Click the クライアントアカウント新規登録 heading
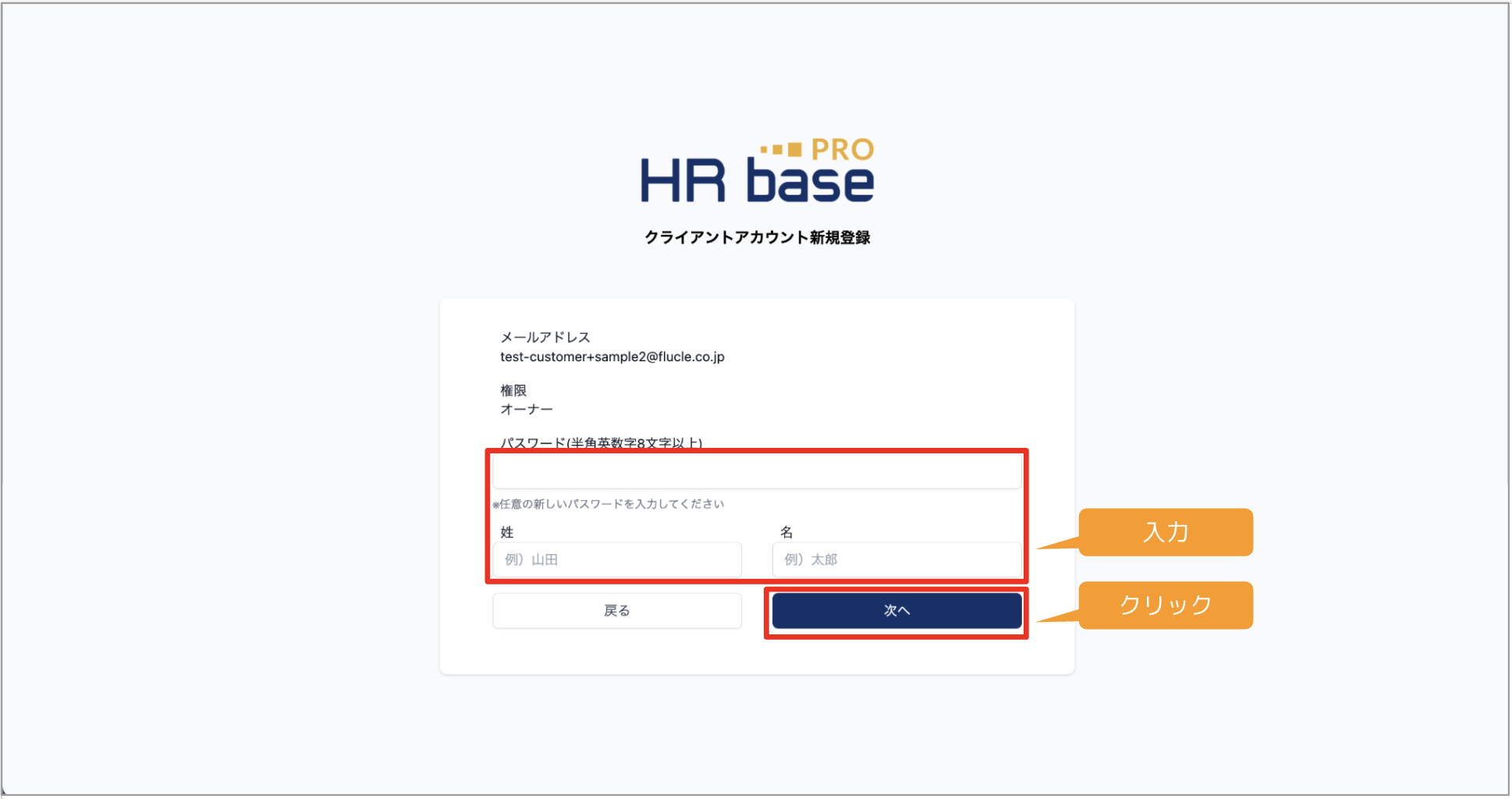 point(757,237)
